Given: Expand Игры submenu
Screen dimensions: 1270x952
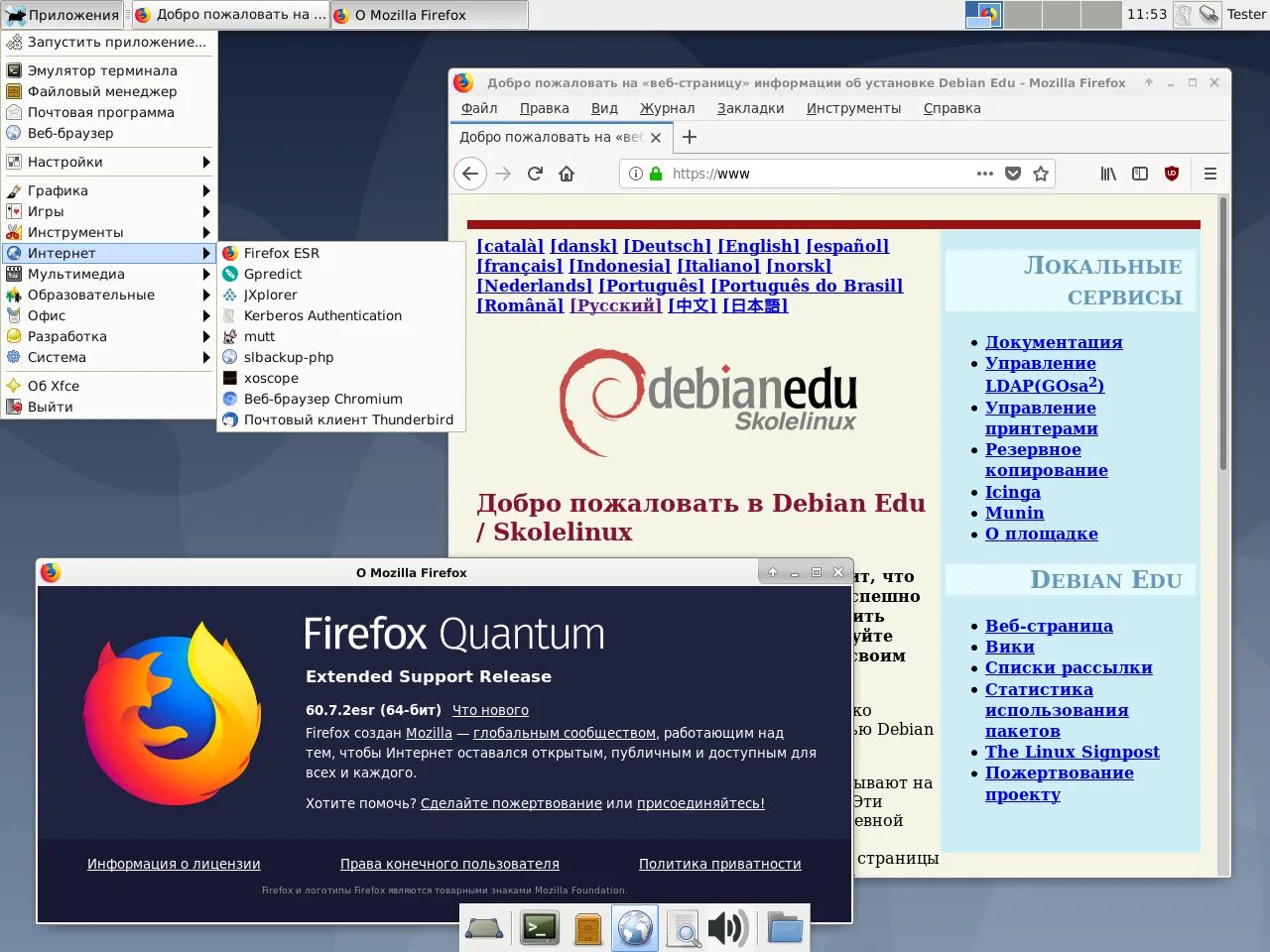Looking at the screenshot, I should (109, 211).
